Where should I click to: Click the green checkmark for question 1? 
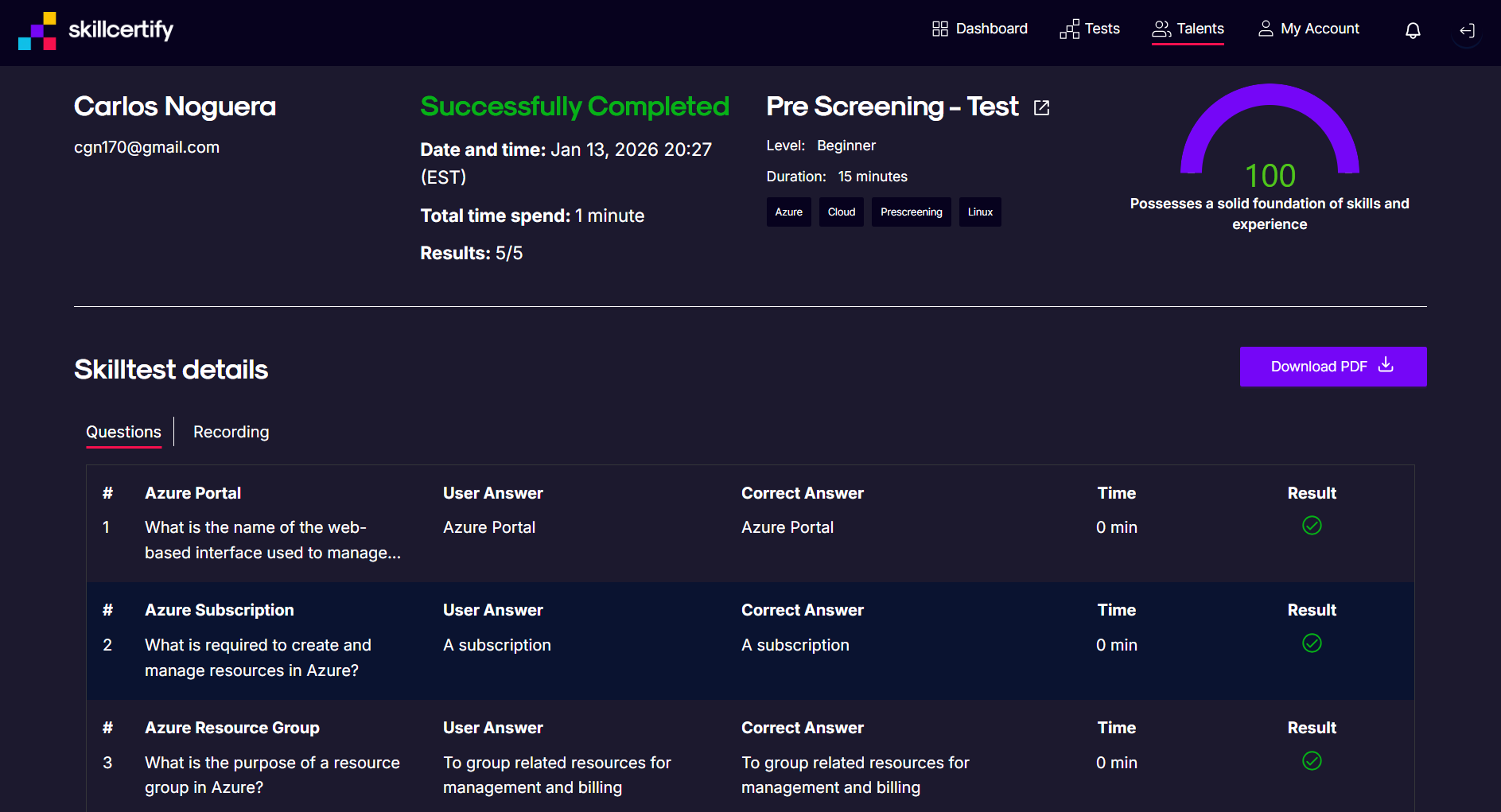pyautogui.click(x=1312, y=526)
